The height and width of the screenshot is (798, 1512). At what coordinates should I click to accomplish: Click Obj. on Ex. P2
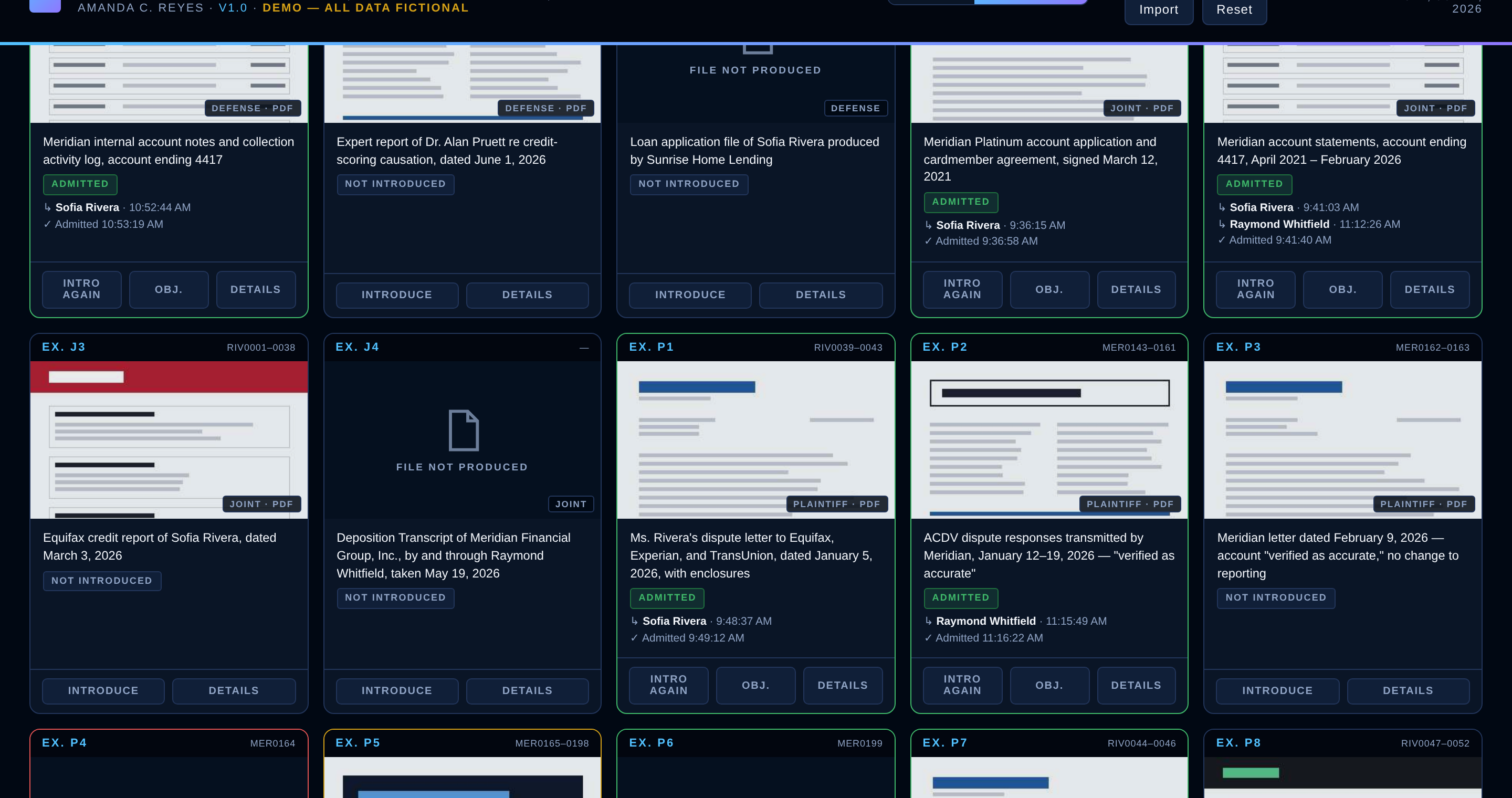coord(1049,685)
